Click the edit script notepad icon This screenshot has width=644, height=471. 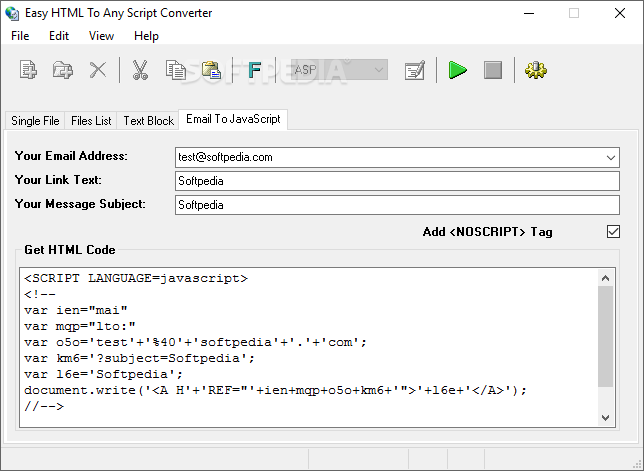[x=414, y=70]
